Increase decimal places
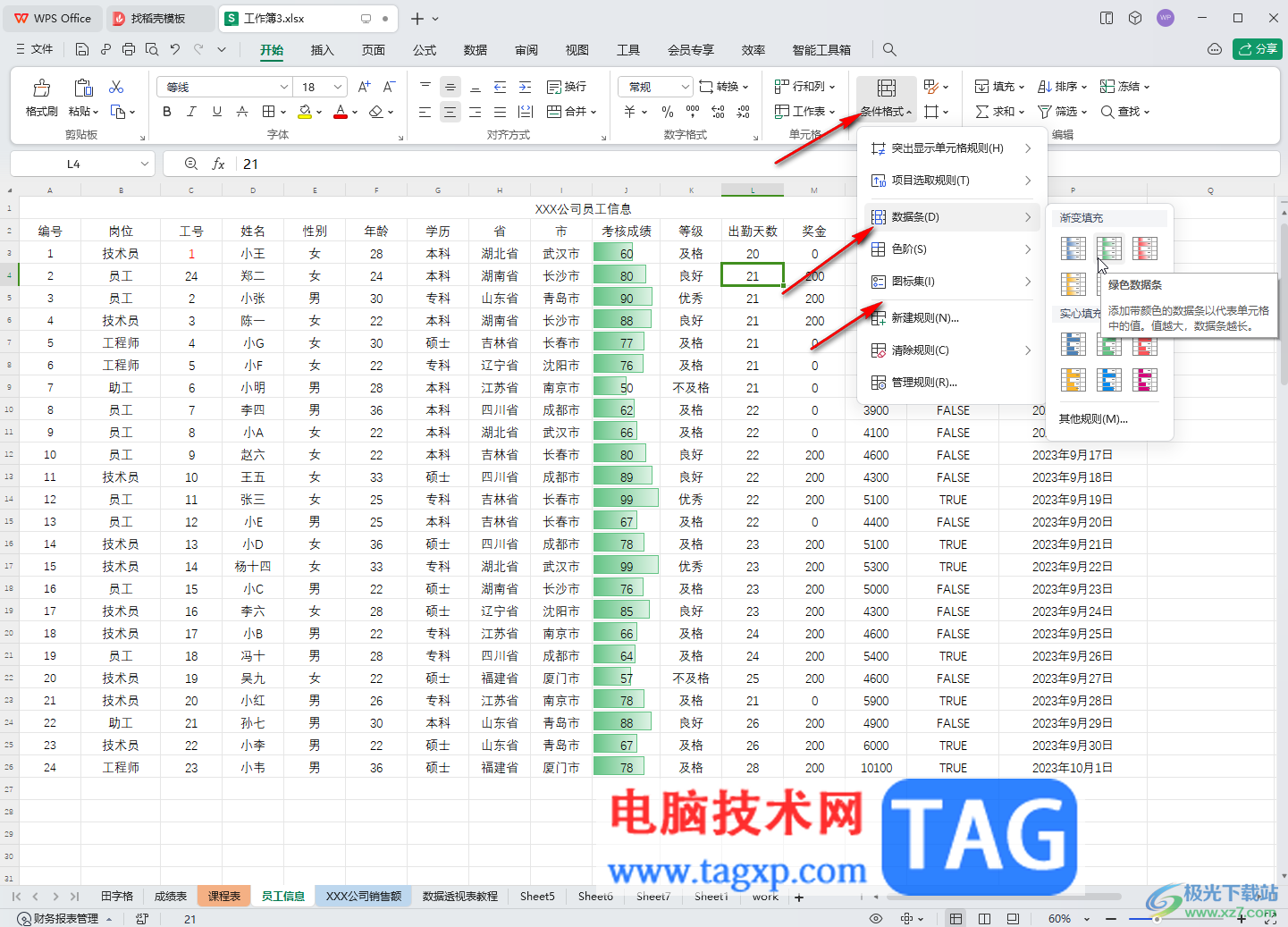This screenshot has height=927, width=1288. (x=718, y=112)
